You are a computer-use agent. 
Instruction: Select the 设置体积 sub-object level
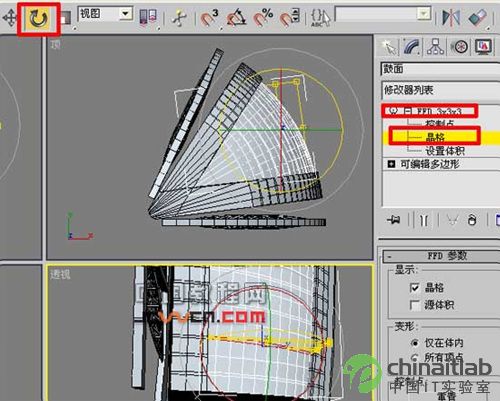coord(445,151)
